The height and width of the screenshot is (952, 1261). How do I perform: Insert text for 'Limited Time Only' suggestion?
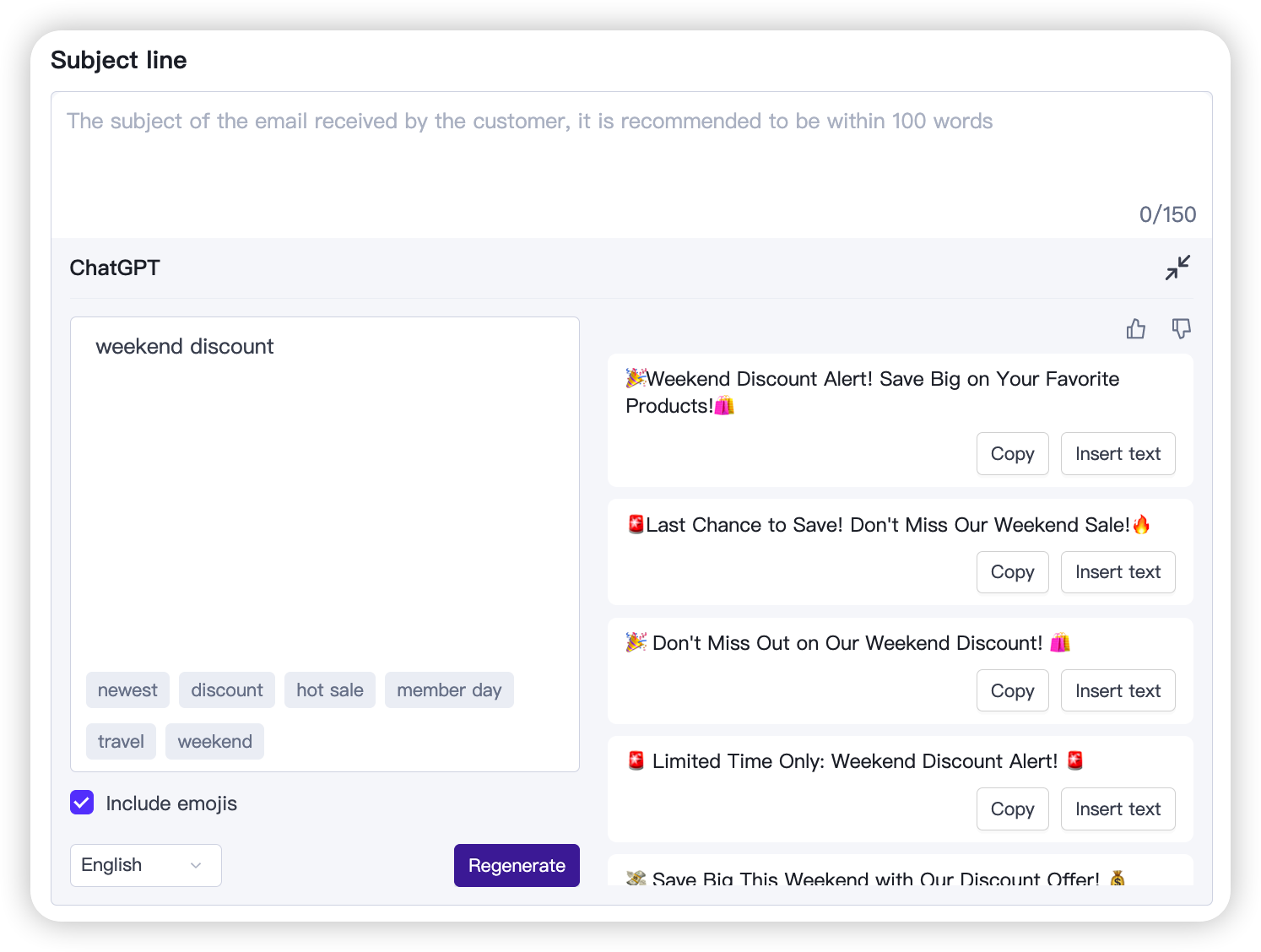(1118, 809)
